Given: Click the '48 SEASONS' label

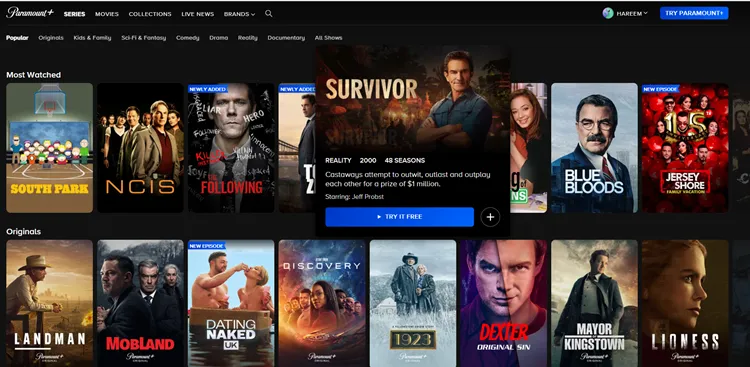Looking at the screenshot, I should click(x=405, y=160).
